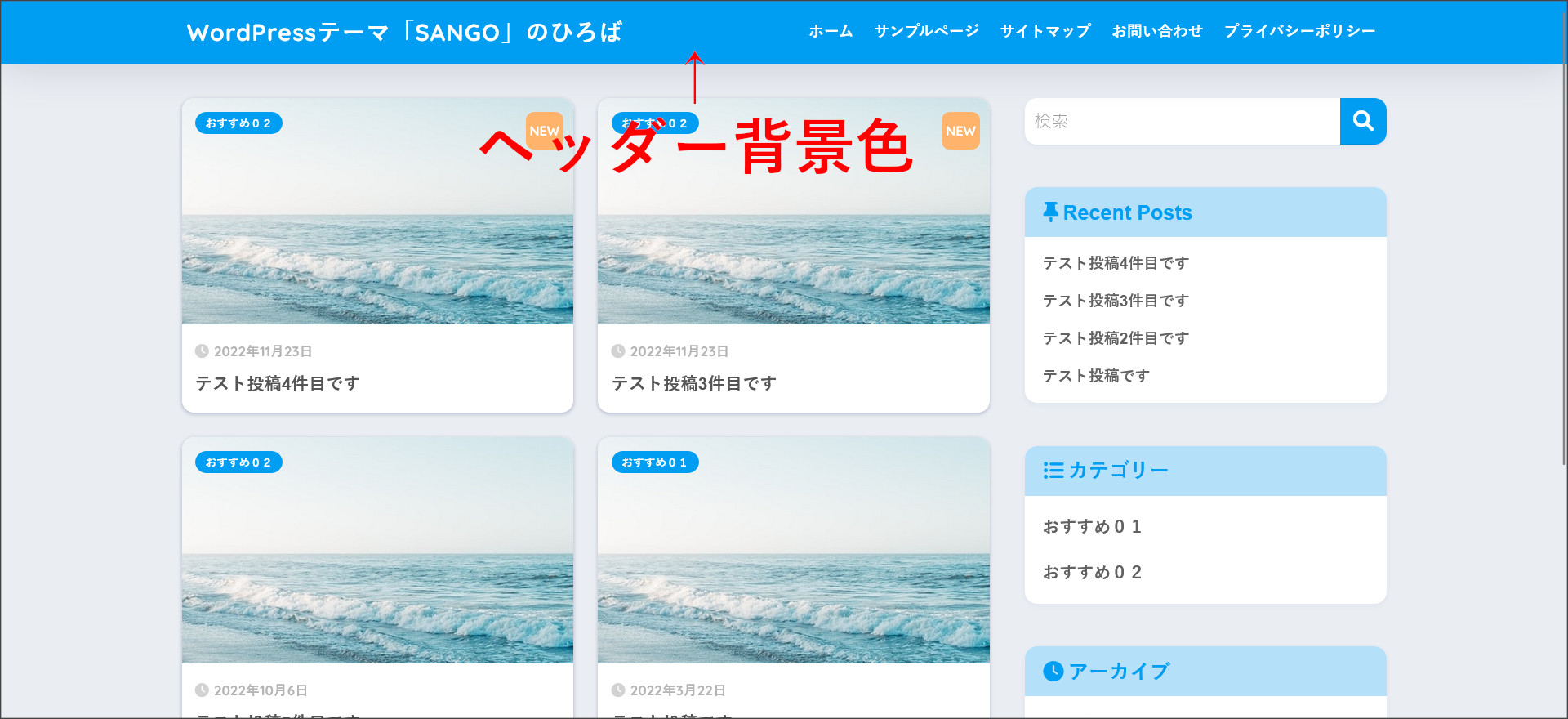Screen dimensions: 1568x719
Task: Click the page vertical scrollbar
Action: point(1563,245)
